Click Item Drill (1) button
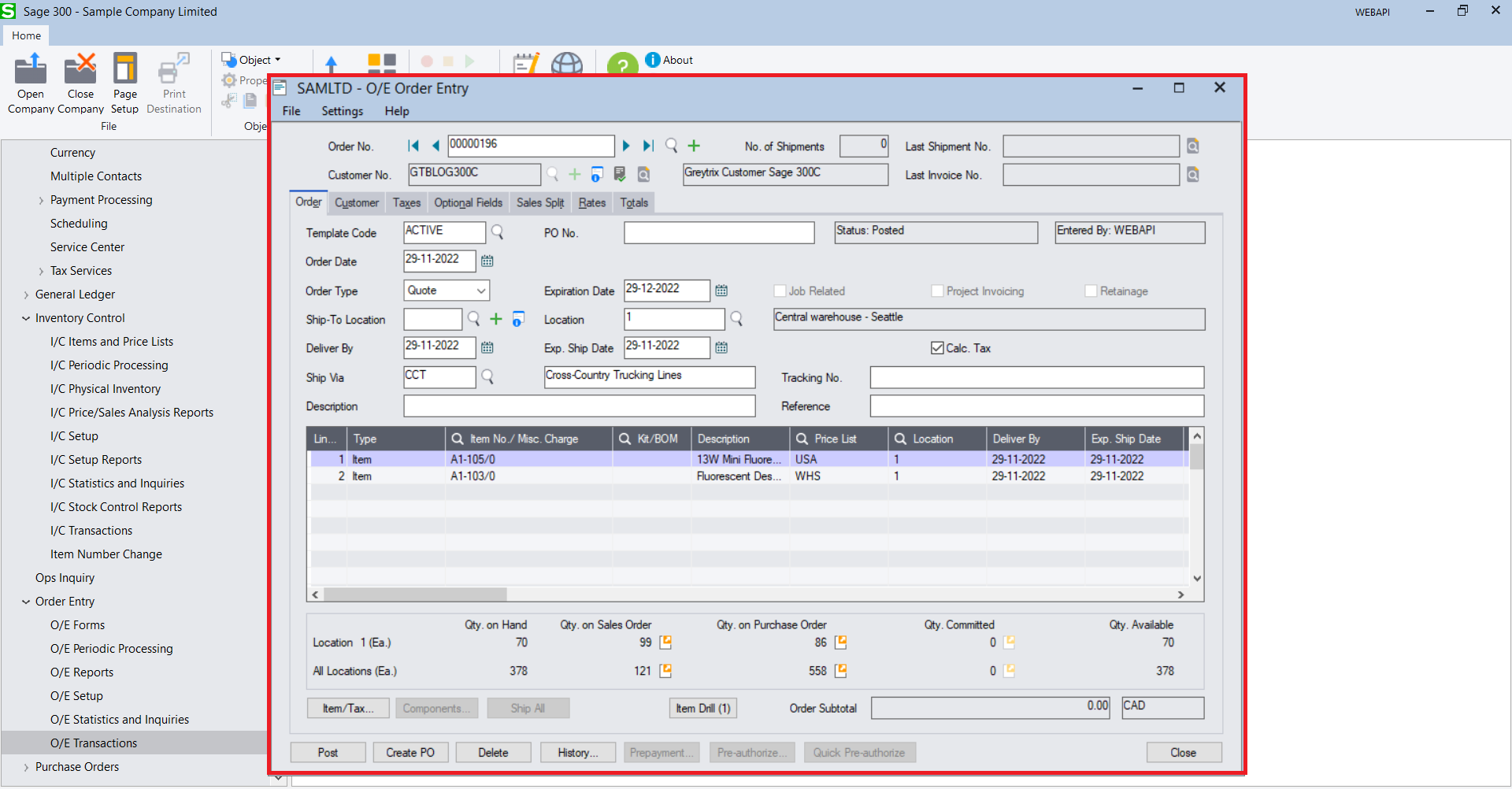Image resolution: width=1512 pixels, height=789 pixels. click(x=703, y=708)
